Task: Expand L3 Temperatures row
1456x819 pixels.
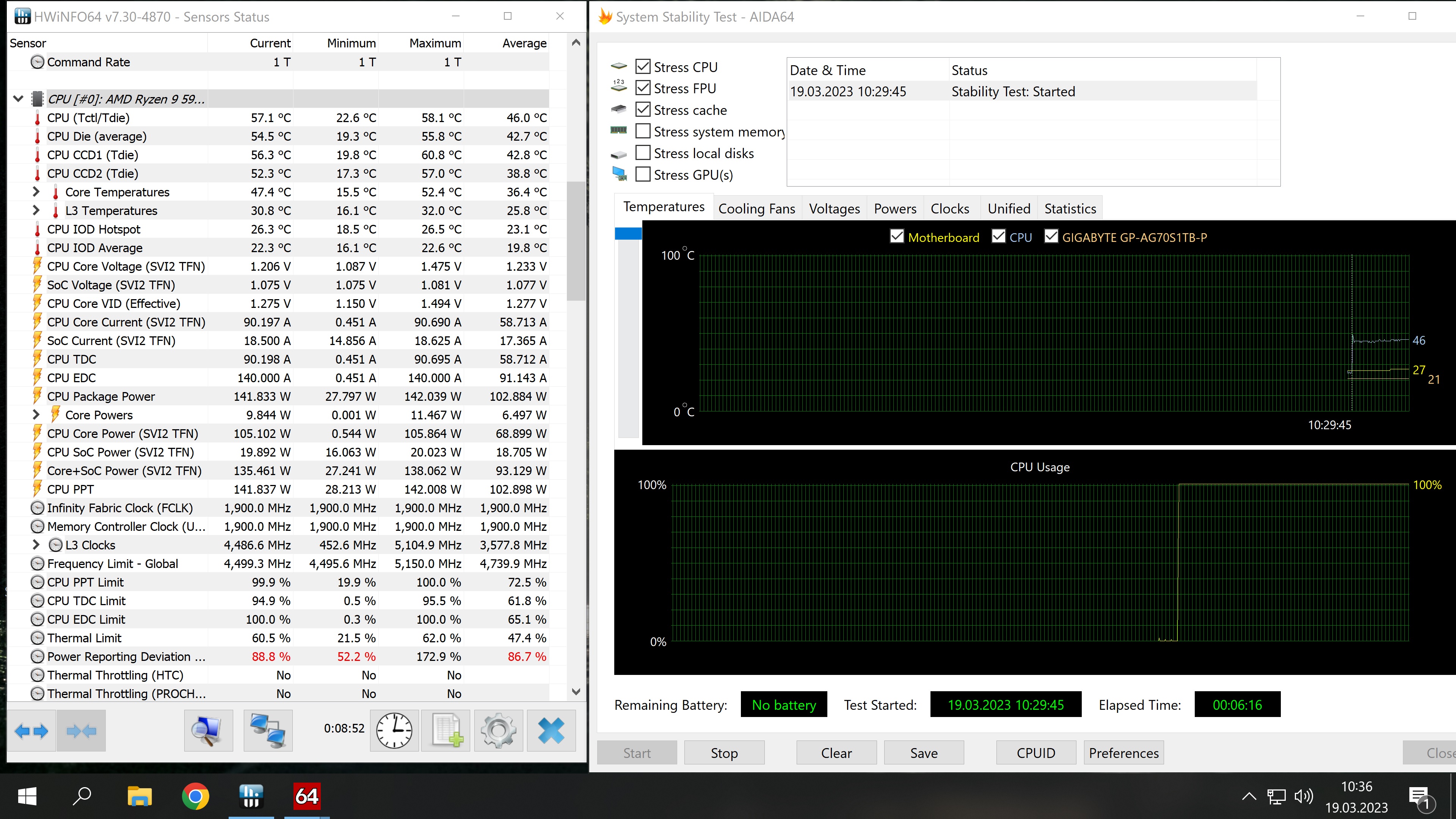Action: 36,210
